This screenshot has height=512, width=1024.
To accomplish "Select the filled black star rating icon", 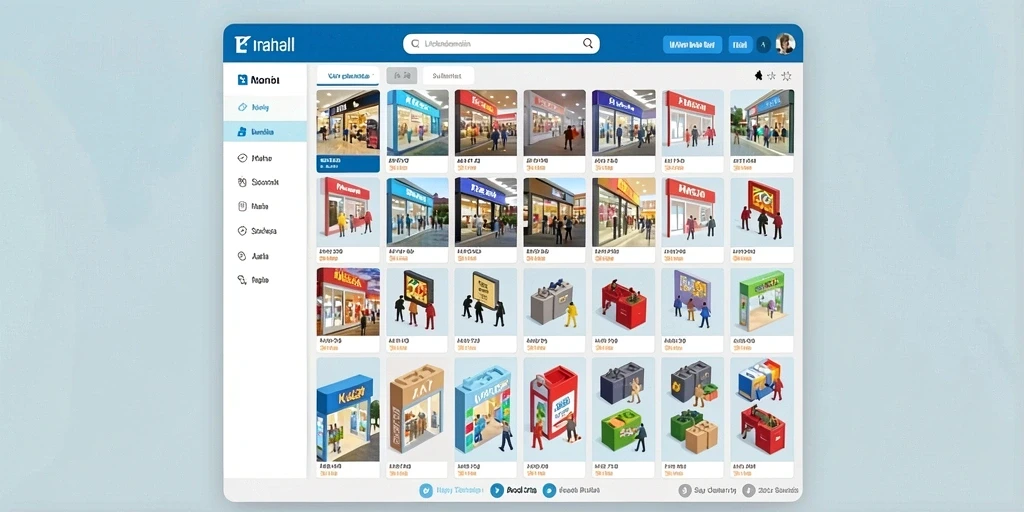I will click(758, 76).
